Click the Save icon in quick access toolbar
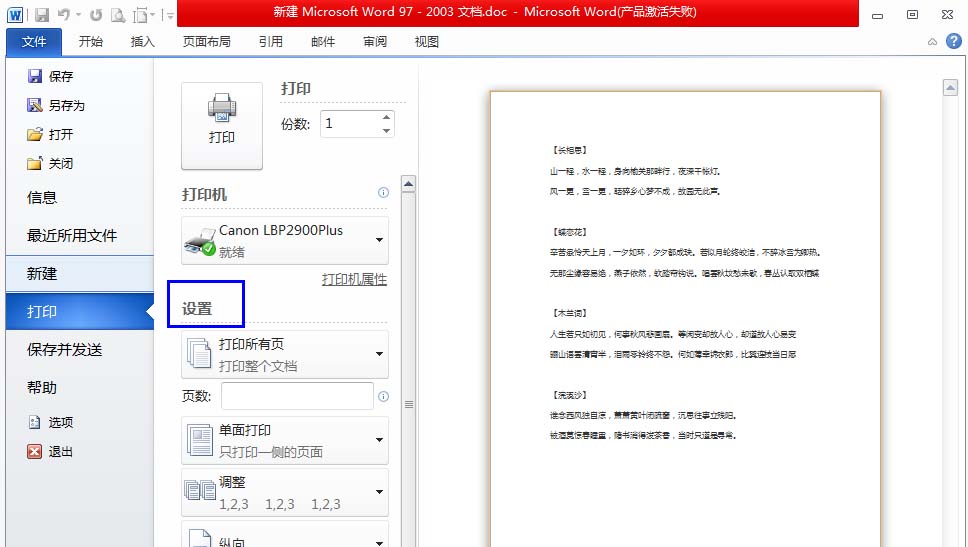The height and width of the screenshot is (547, 968). point(42,15)
